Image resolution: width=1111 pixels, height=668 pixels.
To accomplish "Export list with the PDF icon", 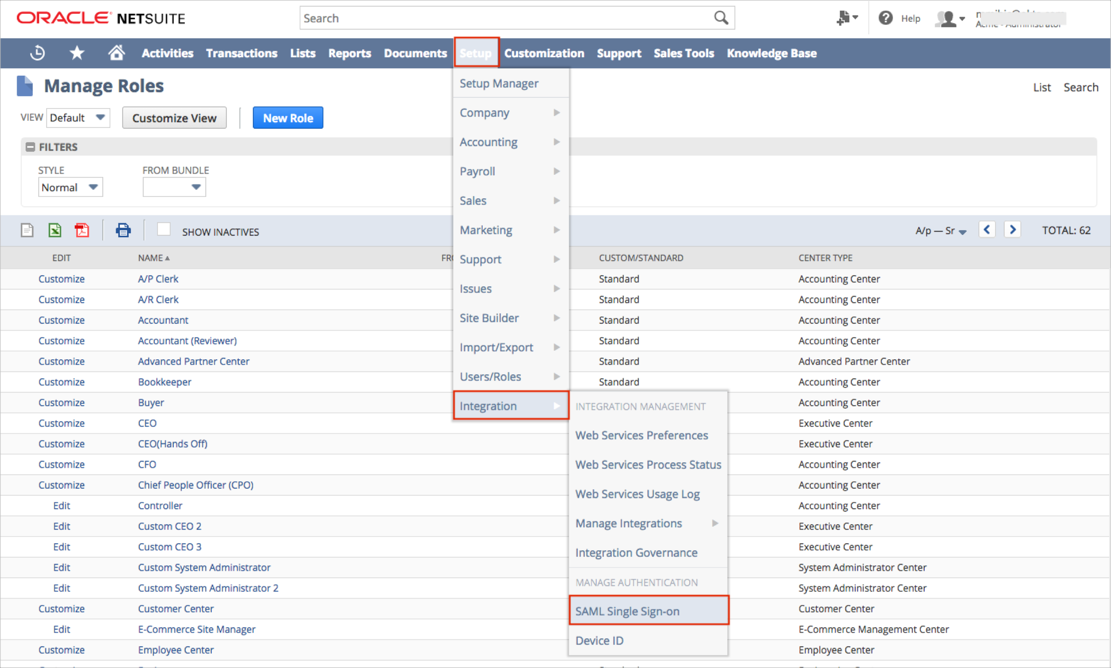I will (82, 231).
